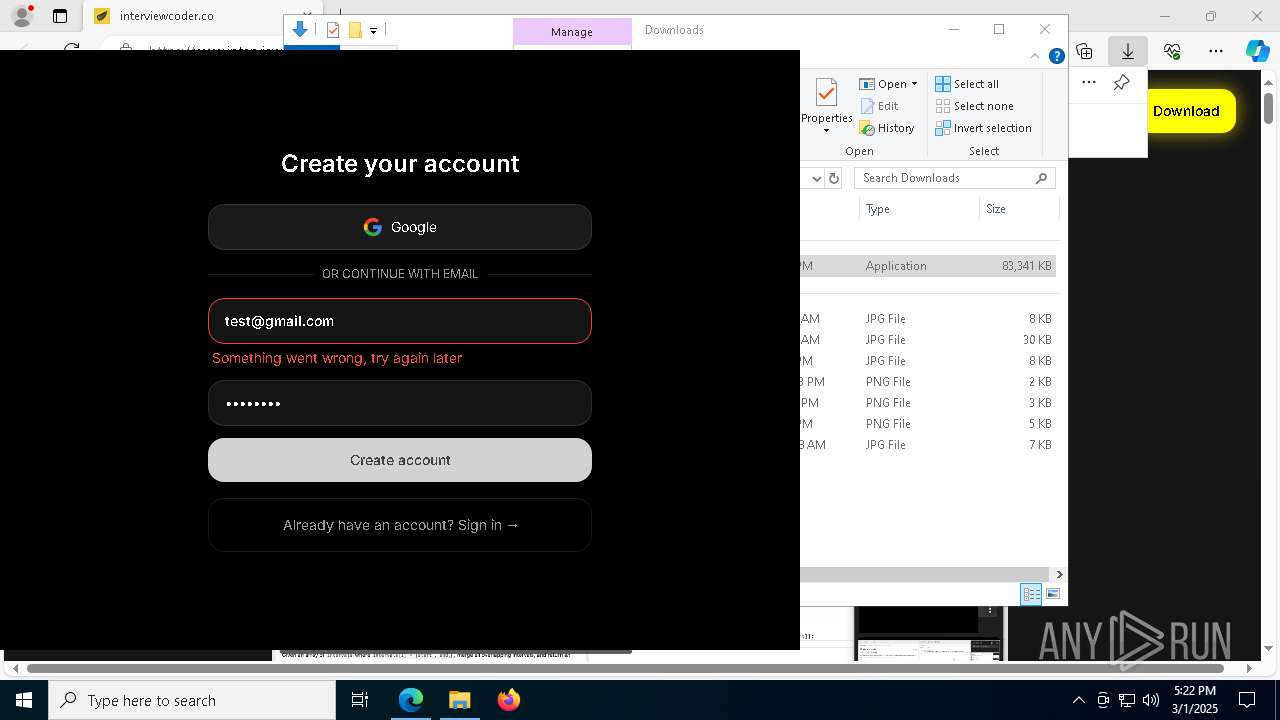The width and height of the screenshot is (1280, 720).
Task: Expand the address bar history dropdown
Action: click(816, 178)
